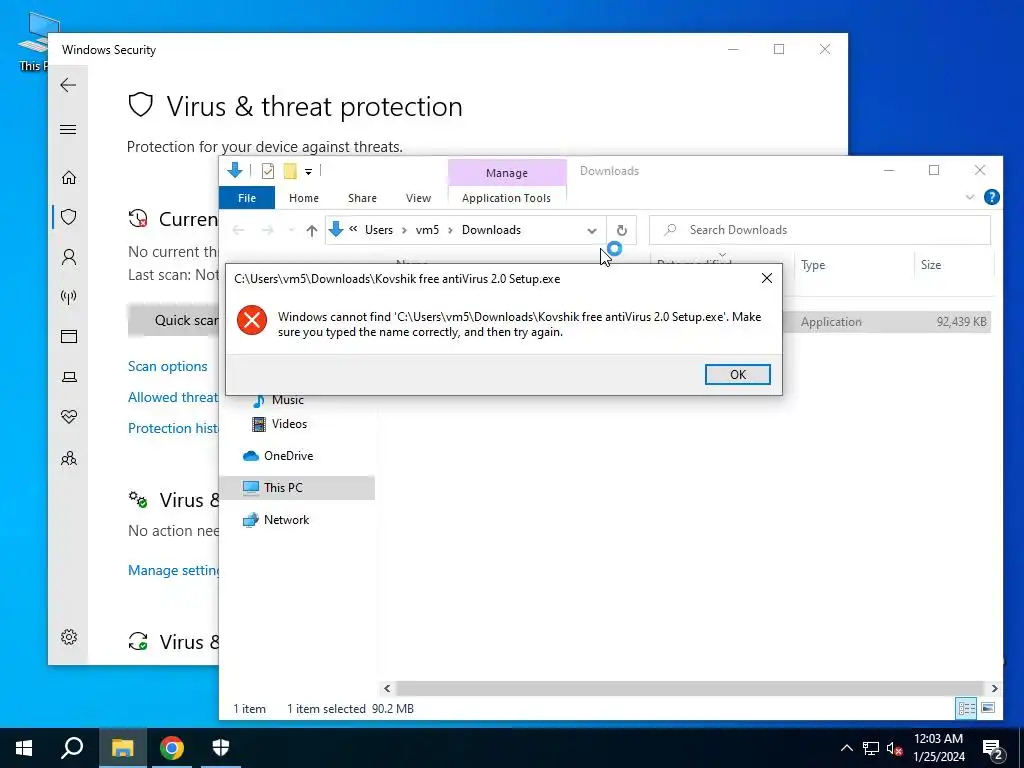Sort files by the Size column
Image resolution: width=1024 pixels, height=768 pixels.
(x=953, y=264)
